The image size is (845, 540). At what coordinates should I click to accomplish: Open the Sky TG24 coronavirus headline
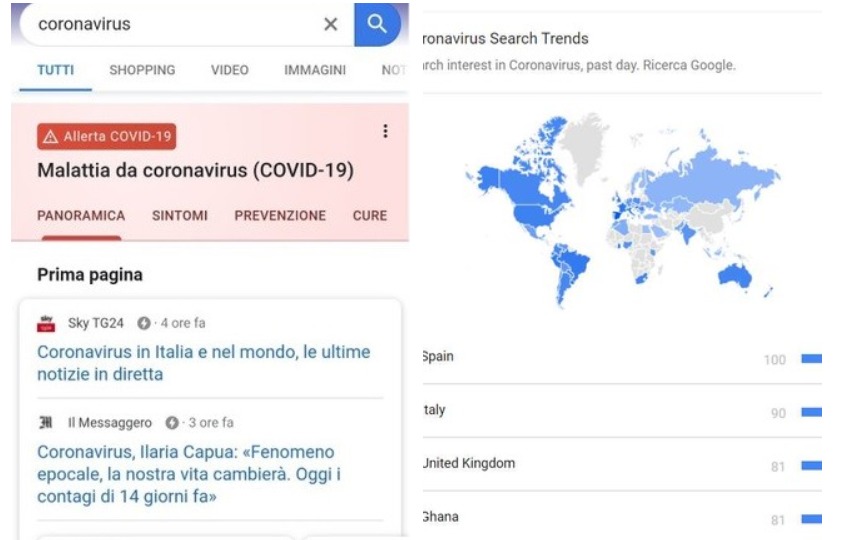tap(204, 363)
